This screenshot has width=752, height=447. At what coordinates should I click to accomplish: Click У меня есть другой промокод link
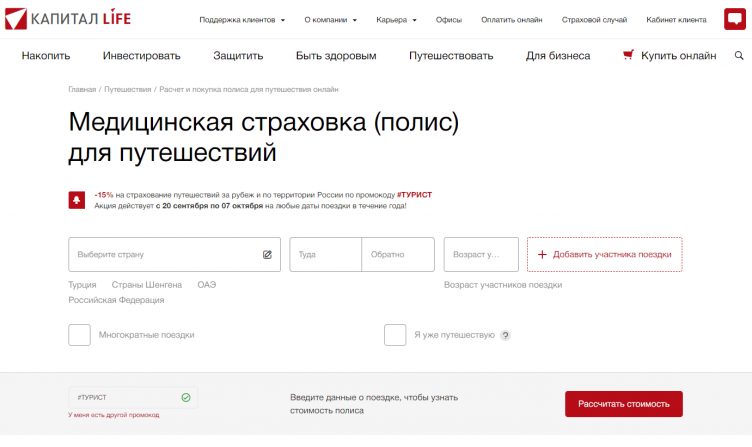[114, 415]
